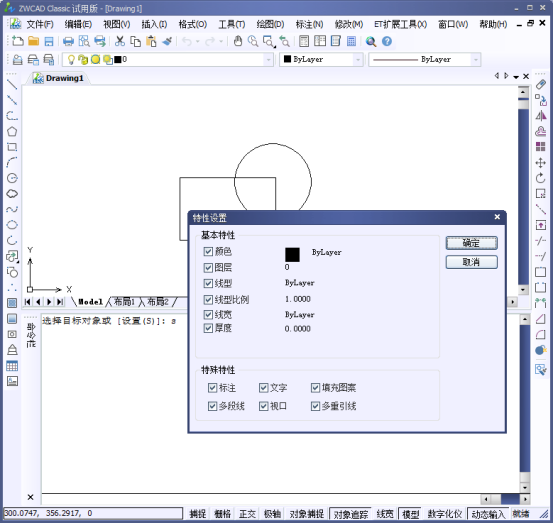The width and height of the screenshot is (554, 524).
Task: Click the 取消 button
Action: click(472, 262)
